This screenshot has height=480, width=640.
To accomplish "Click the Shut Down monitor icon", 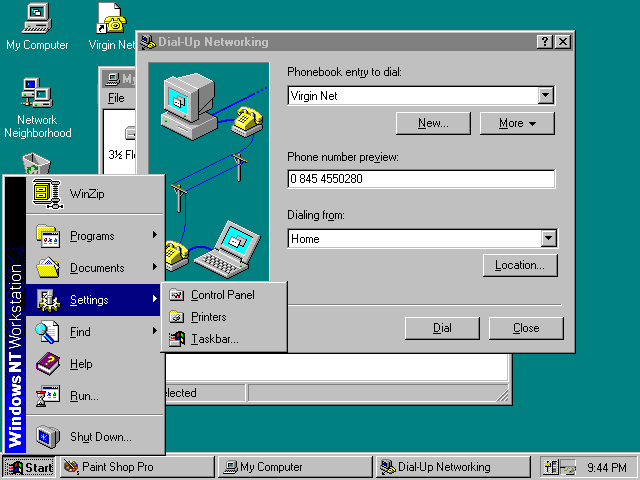I will click(x=47, y=436).
